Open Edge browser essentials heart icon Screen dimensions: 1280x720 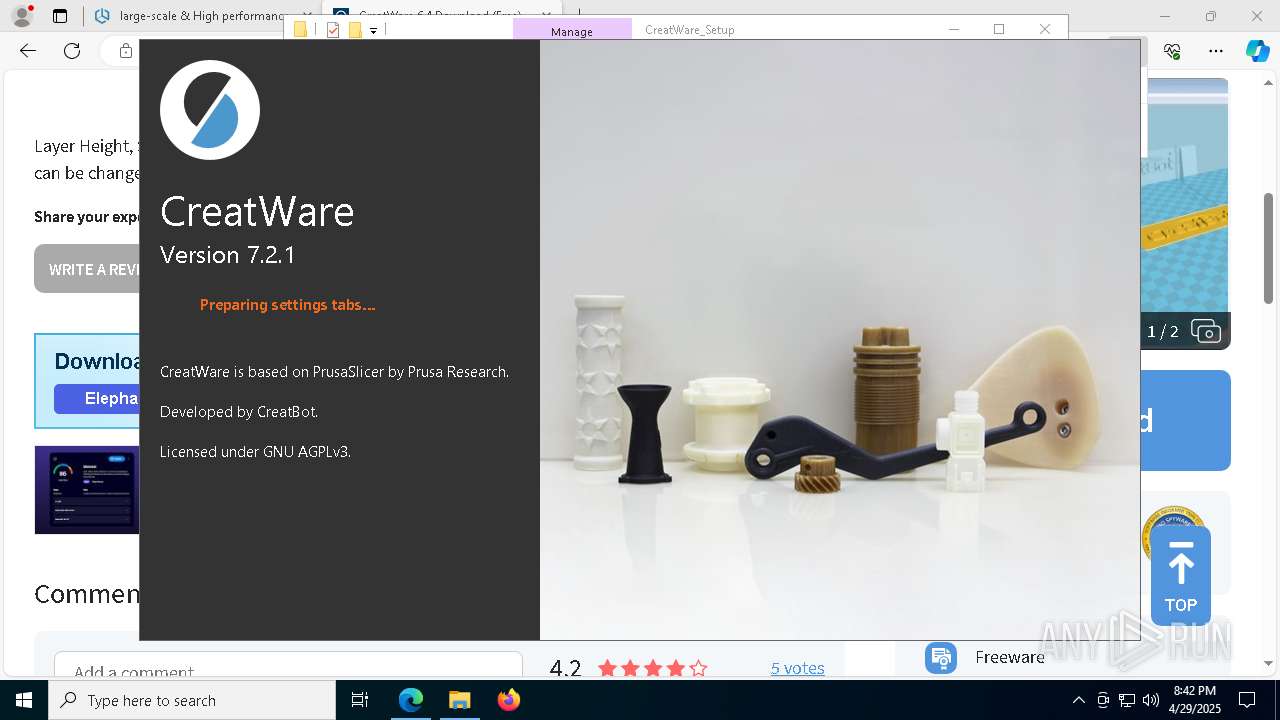(x=1172, y=51)
